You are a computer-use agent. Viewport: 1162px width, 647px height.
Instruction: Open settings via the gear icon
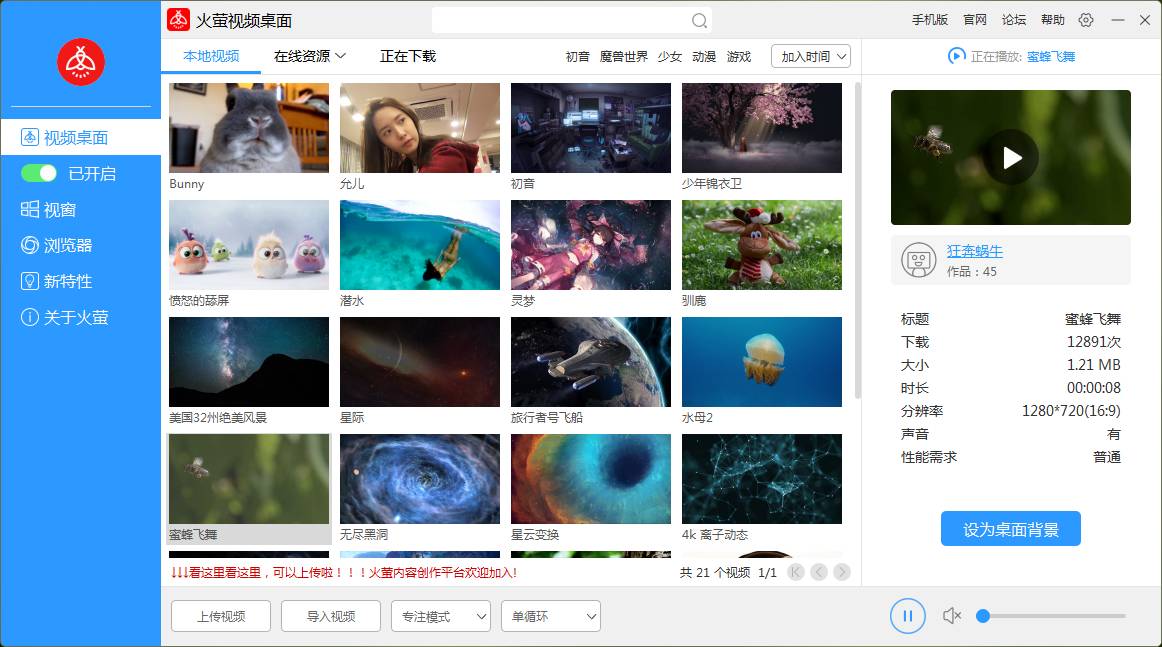coord(1086,20)
